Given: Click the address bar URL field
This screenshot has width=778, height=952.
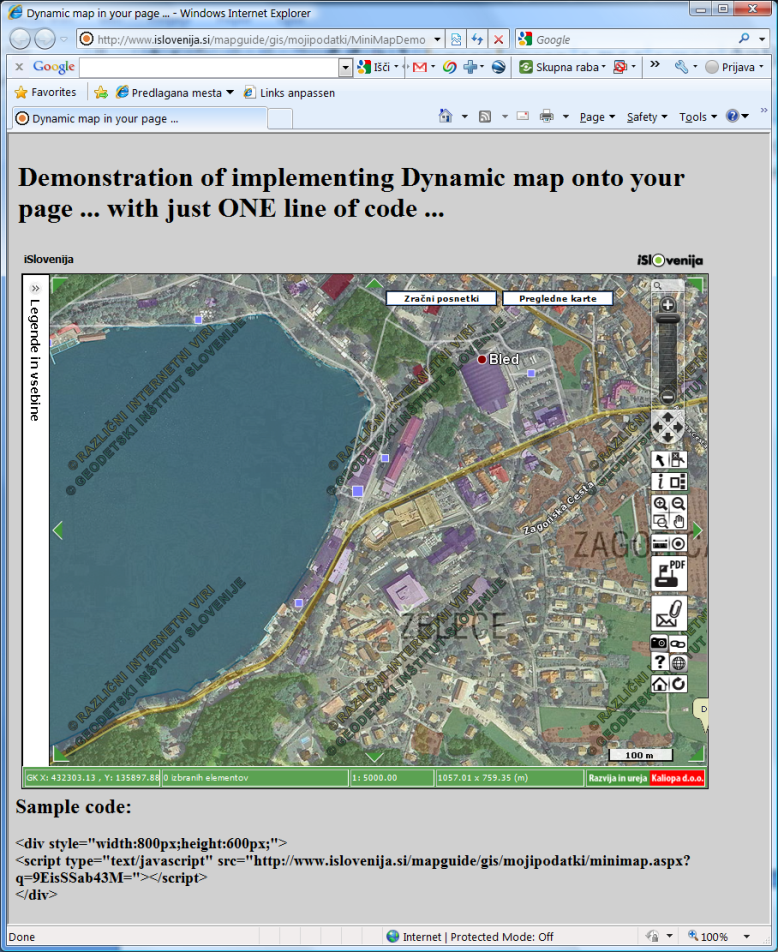Looking at the screenshot, I should tap(261, 39).
